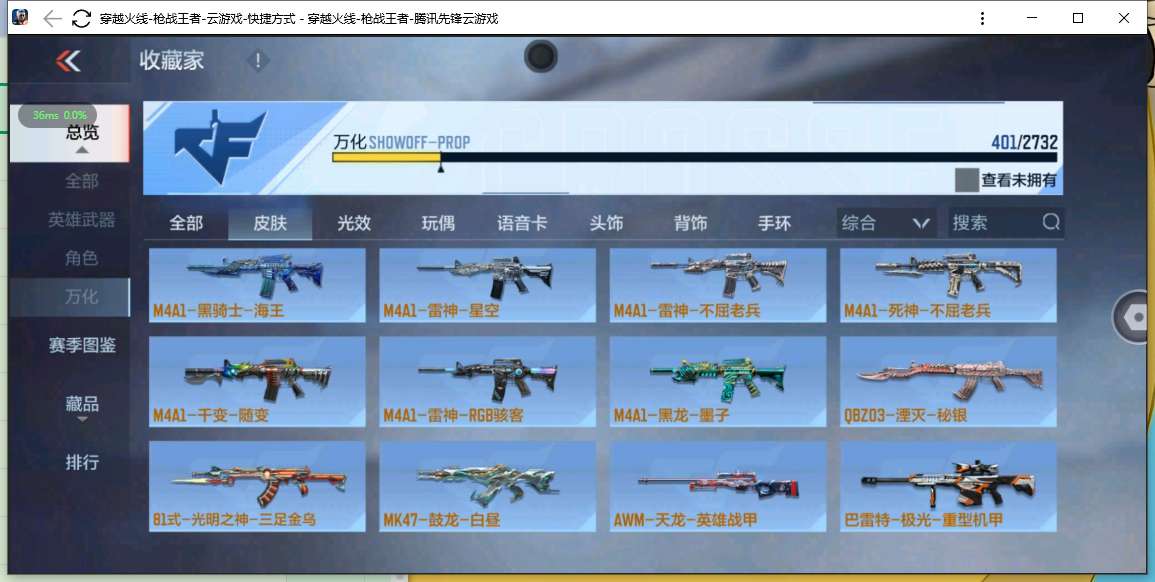Select 全部 in the left sidebar
This screenshot has width=1155, height=582.
click(x=82, y=181)
